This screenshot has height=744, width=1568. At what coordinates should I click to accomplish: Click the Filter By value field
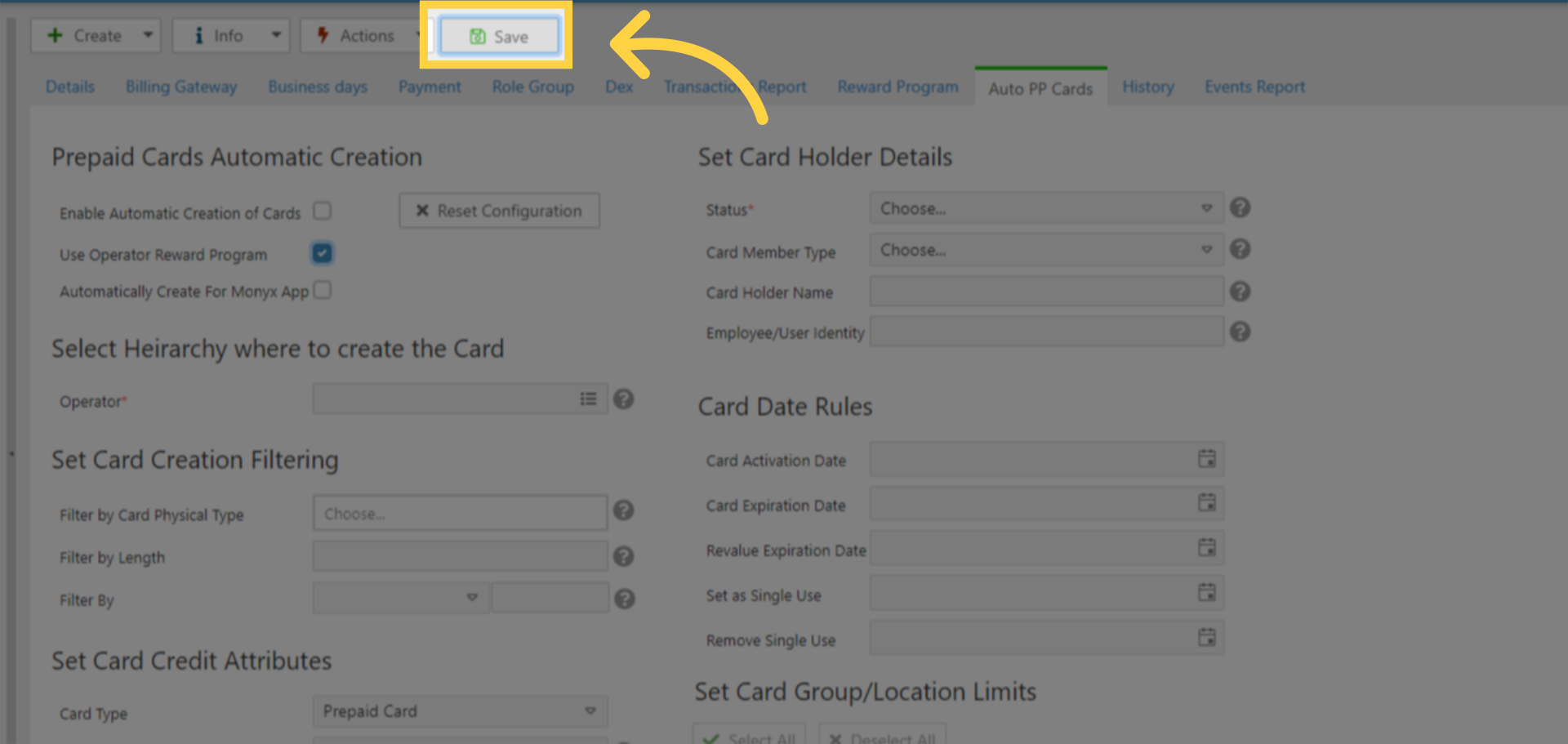[550, 597]
